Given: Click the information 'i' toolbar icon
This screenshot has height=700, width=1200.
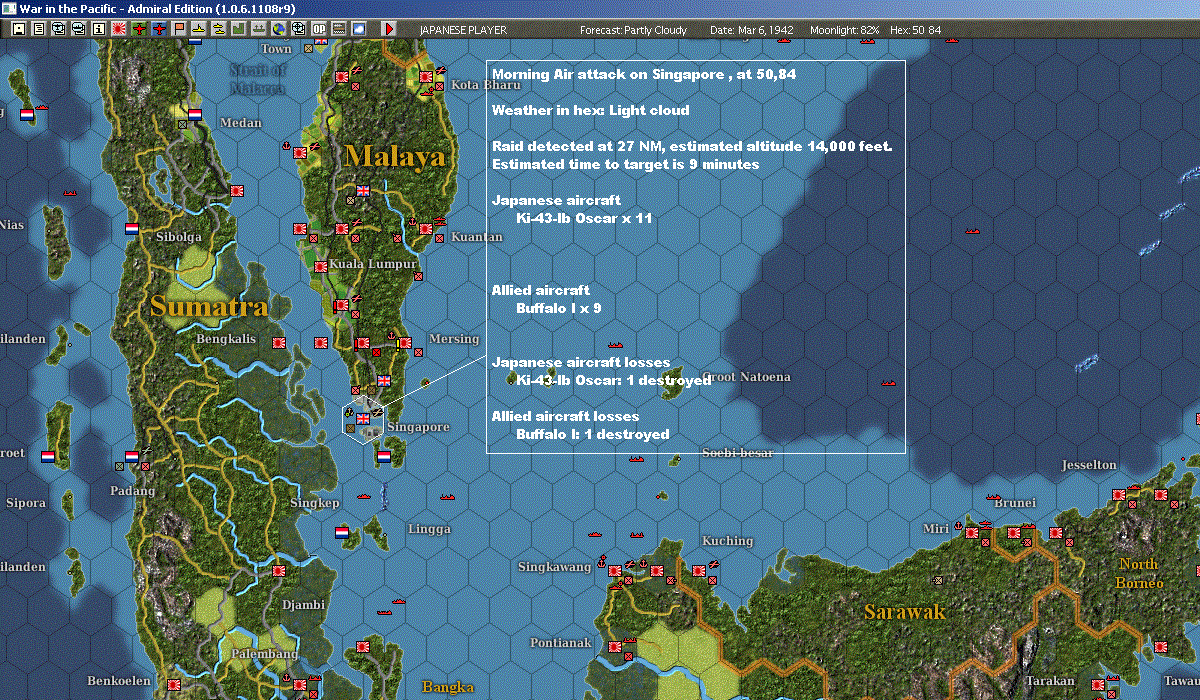Looking at the screenshot, I should [98, 29].
